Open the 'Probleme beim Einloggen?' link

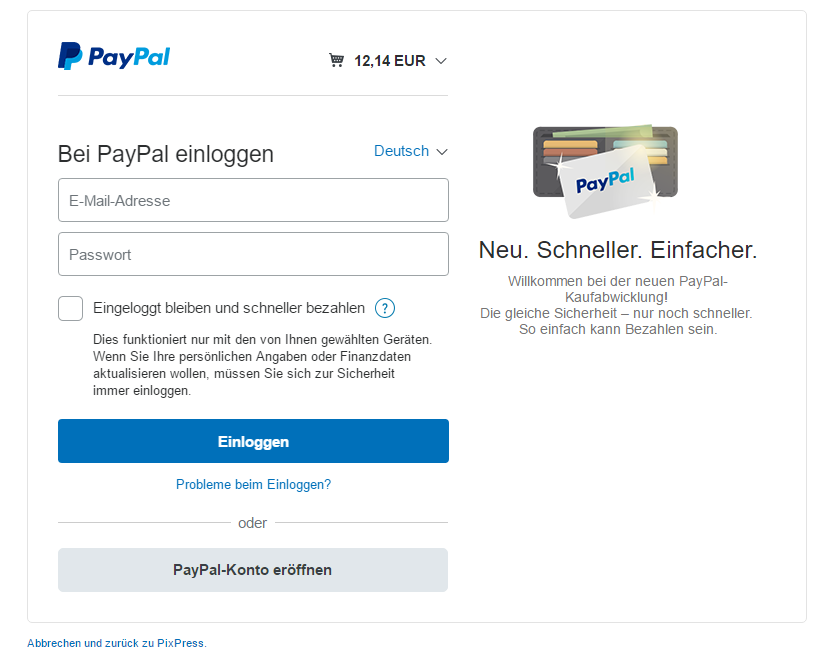click(x=253, y=484)
